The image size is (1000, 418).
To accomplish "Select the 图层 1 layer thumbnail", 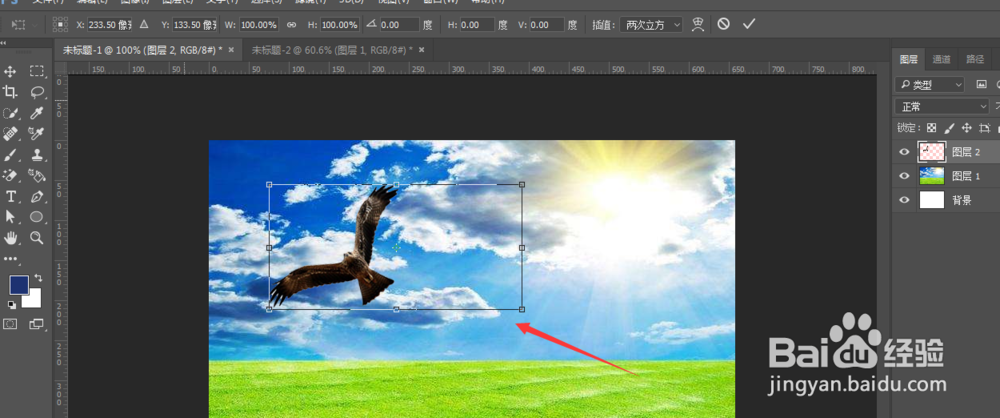I will click(x=931, y=176).
